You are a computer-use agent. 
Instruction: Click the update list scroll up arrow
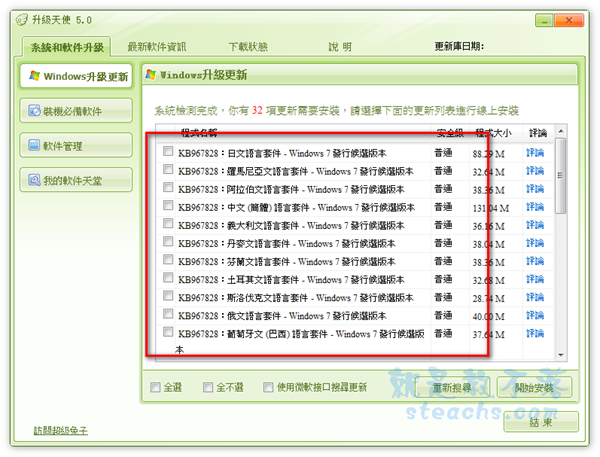(561, 131)
